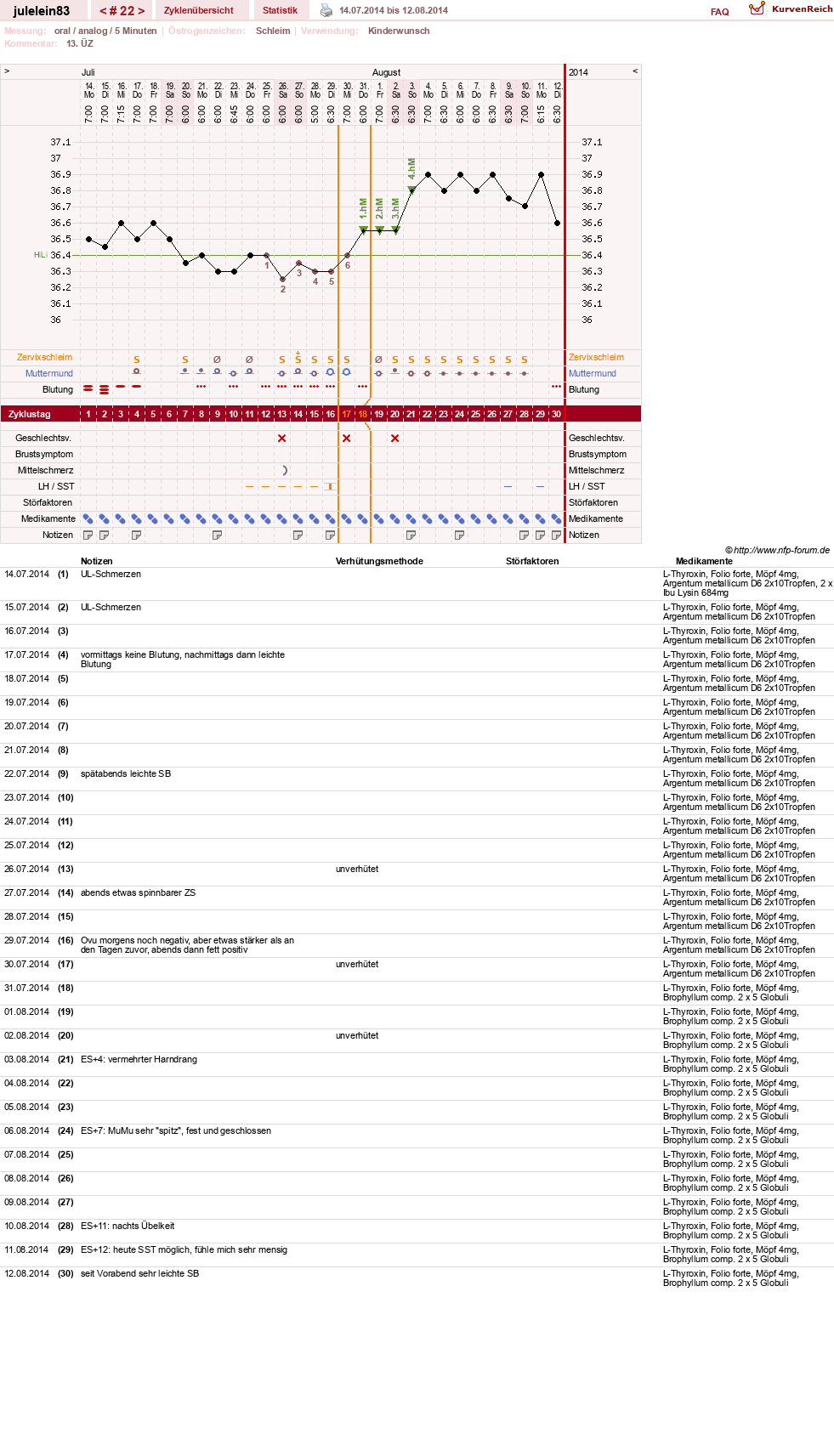Click the medication pill icon for cycle day 1

click(88, 519)
